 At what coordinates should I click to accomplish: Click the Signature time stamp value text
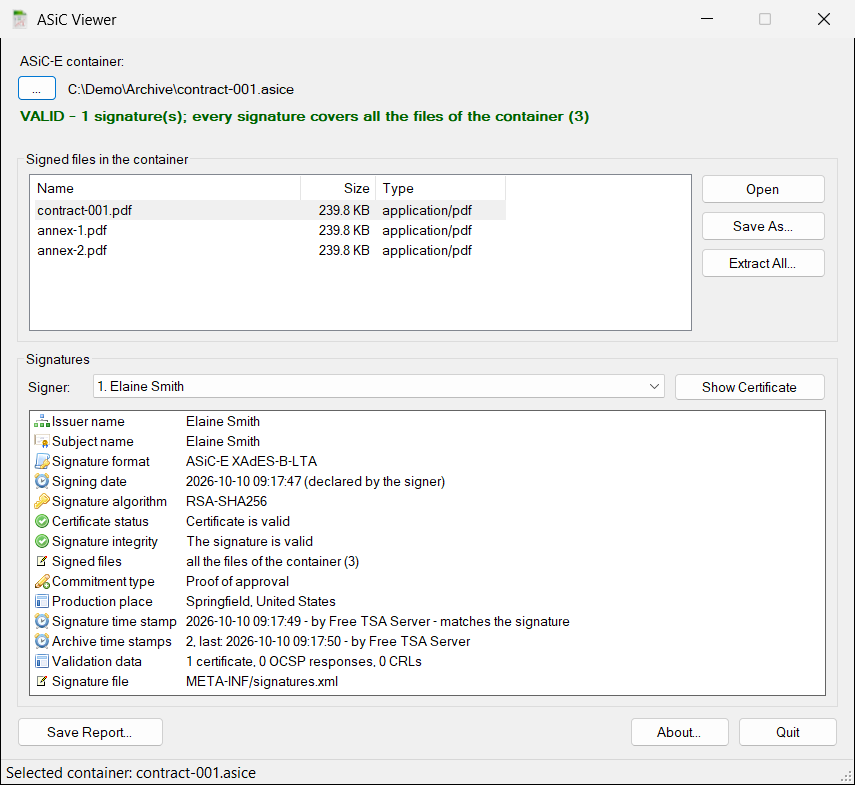(377, 621)
